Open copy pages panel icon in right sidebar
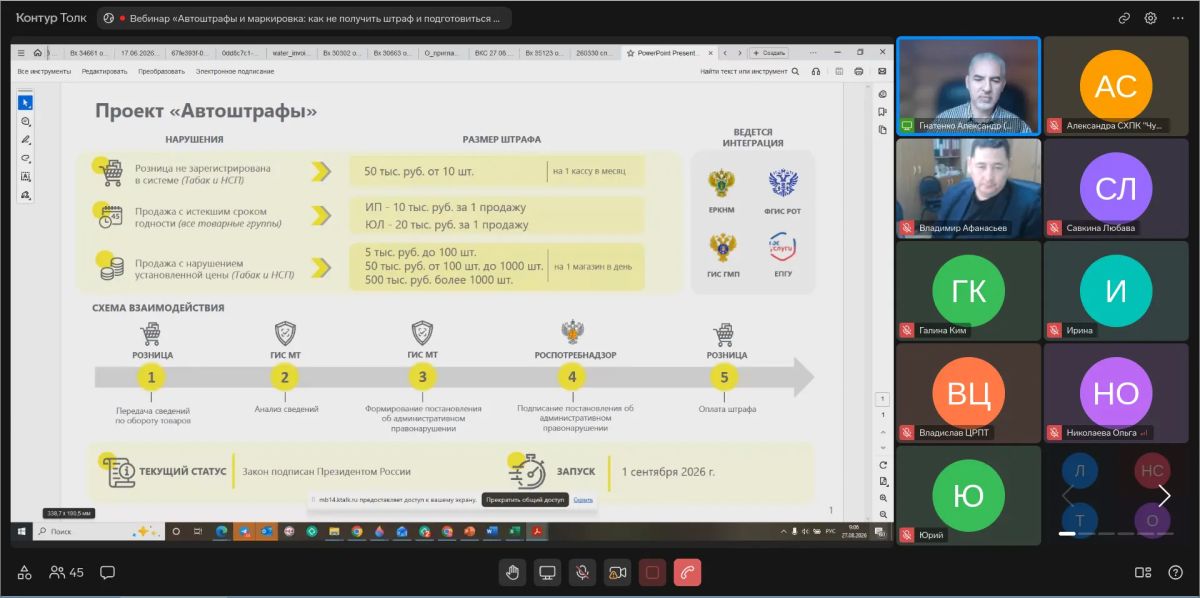Viewport: 1200px width, 598px height. pos(882,130)
